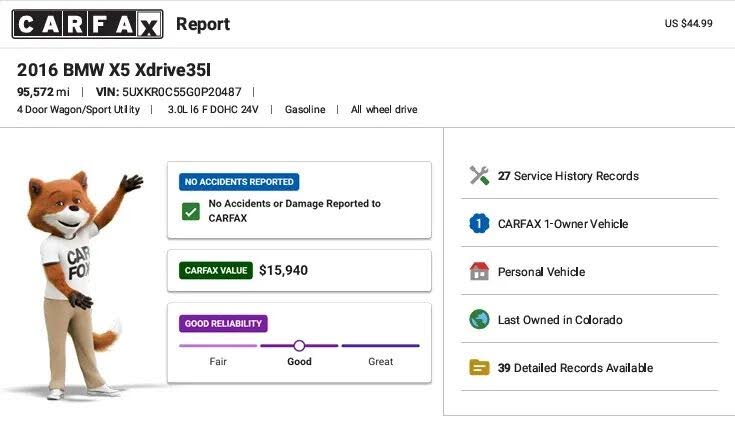Click the NO ACCIDENTS REPORTED badge

click(x=239, y=182)
